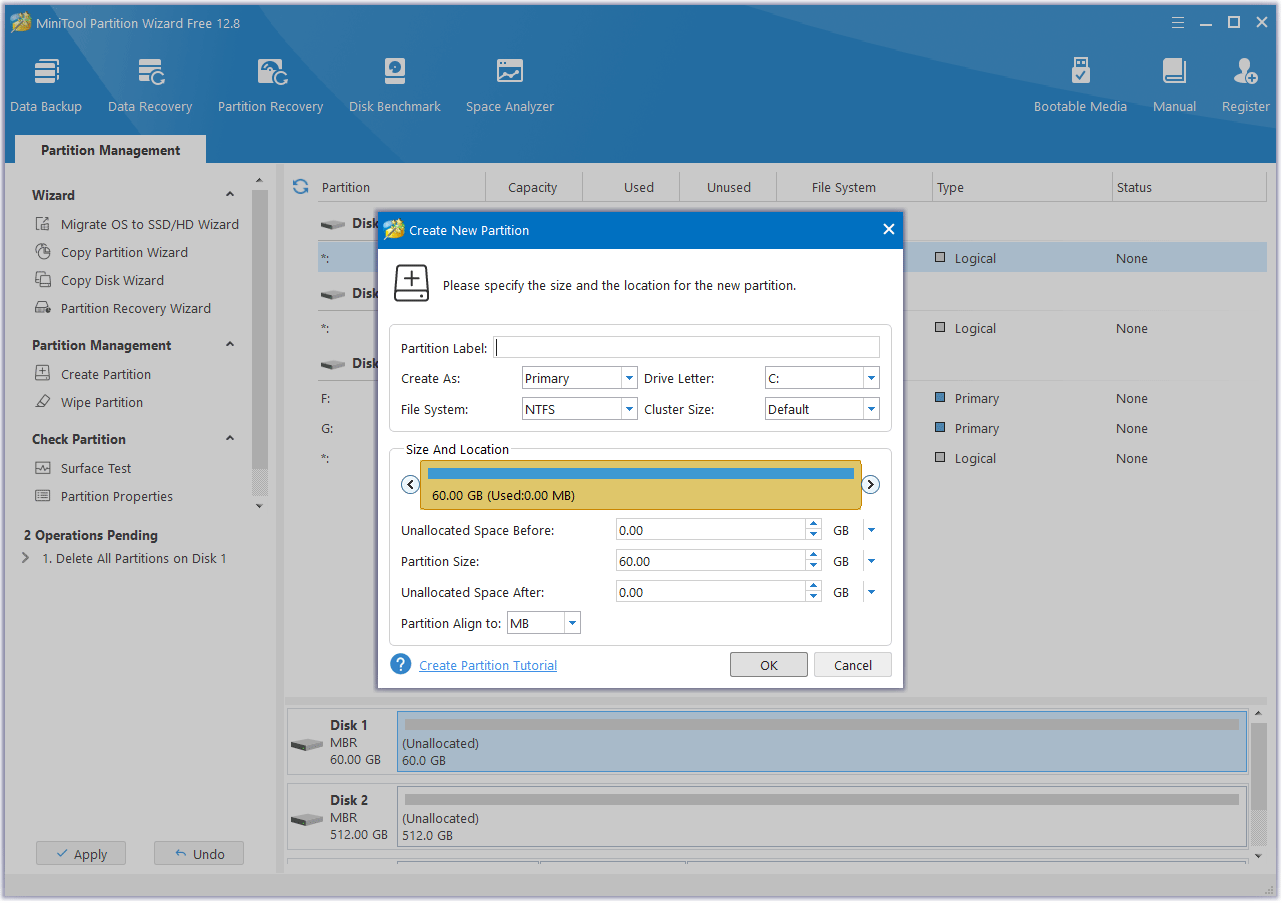Image resolution: width=1282 pixels, height=903 pixels.
Task: Open Create Partition Tutorial link
Action: 488,665
